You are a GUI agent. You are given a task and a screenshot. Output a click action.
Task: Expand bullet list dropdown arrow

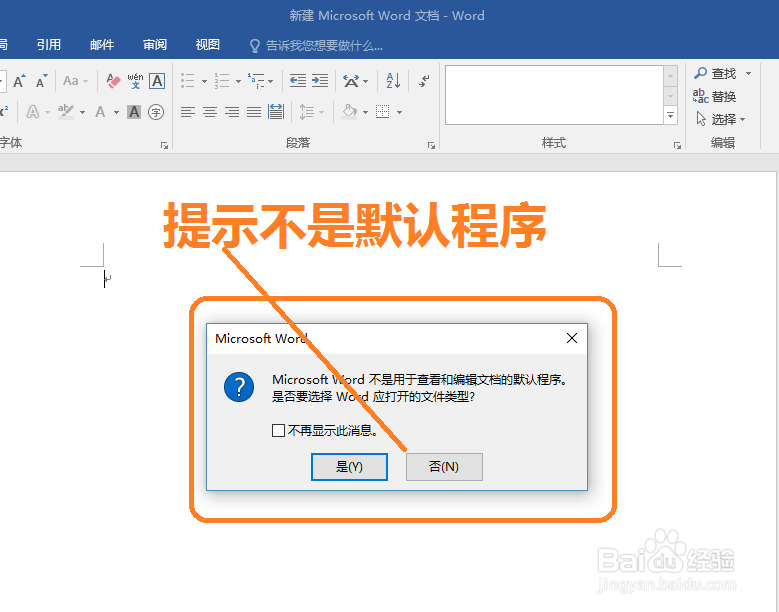(204, 81)
